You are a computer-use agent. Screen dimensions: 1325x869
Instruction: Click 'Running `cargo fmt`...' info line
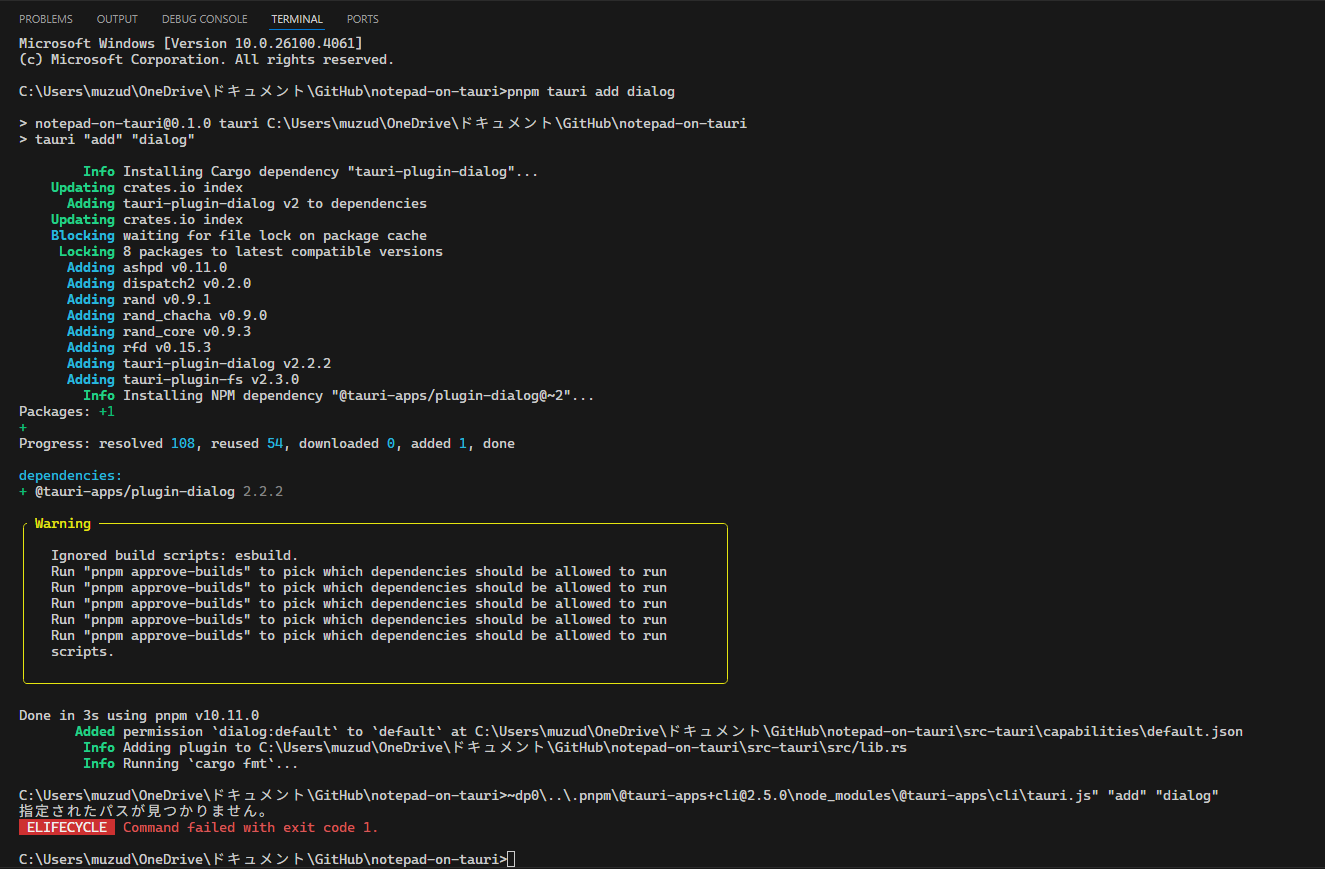pos(191,764)
